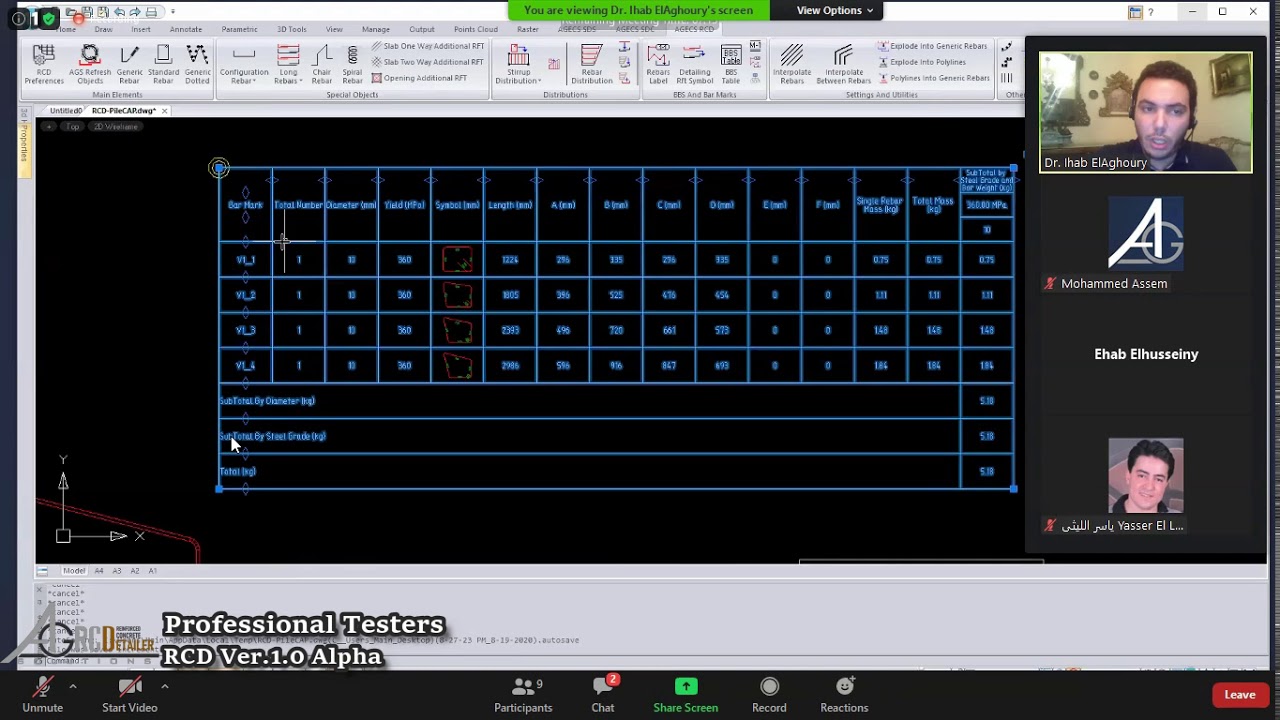Click the VL_4 bar mark cell
The image size is (1280, 720).
coord(246,366)
